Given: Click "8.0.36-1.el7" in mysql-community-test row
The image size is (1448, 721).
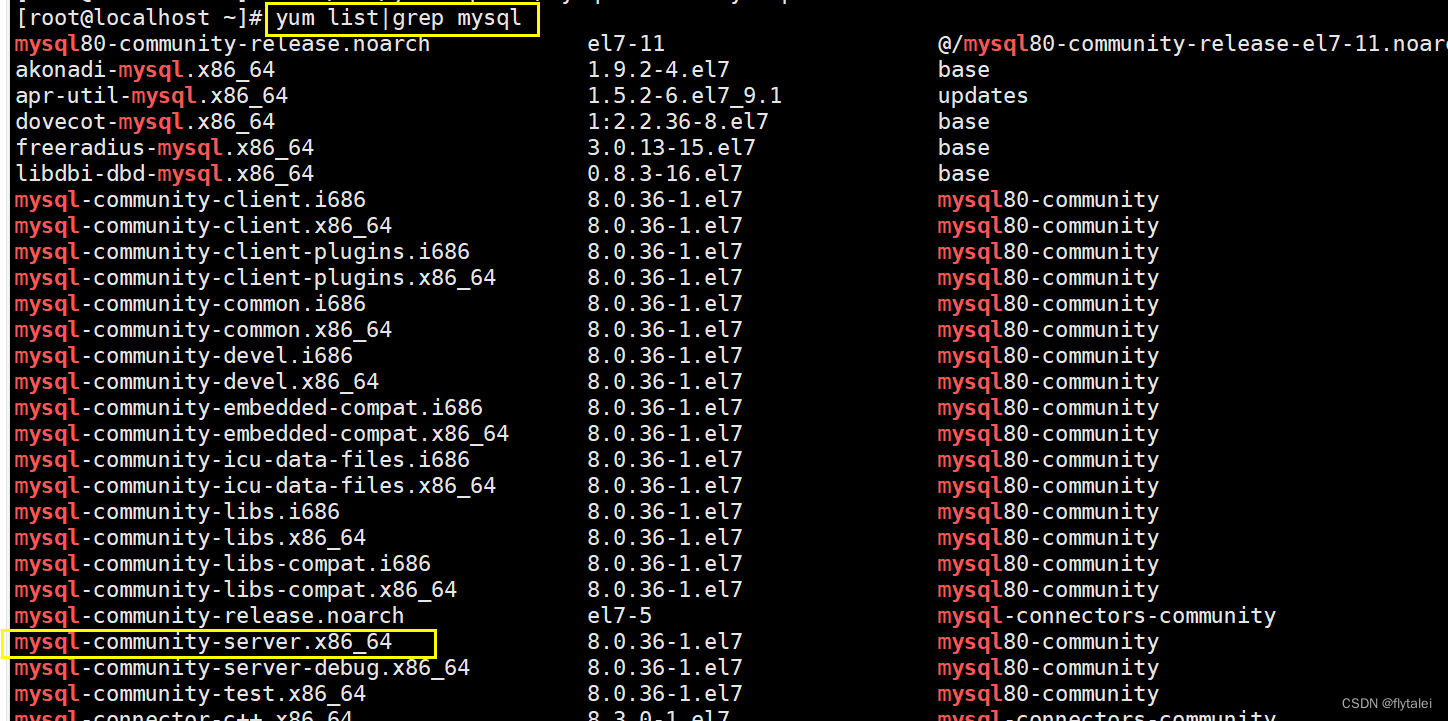Looking at the screenshot, I should (x=665, y=694).
